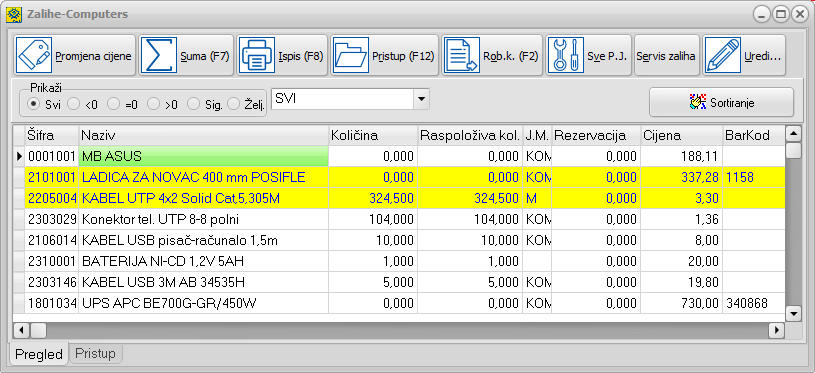The image size is (815, 373).
Task: Click the sigma Suma (F7) icon
Action: [159, 55]
